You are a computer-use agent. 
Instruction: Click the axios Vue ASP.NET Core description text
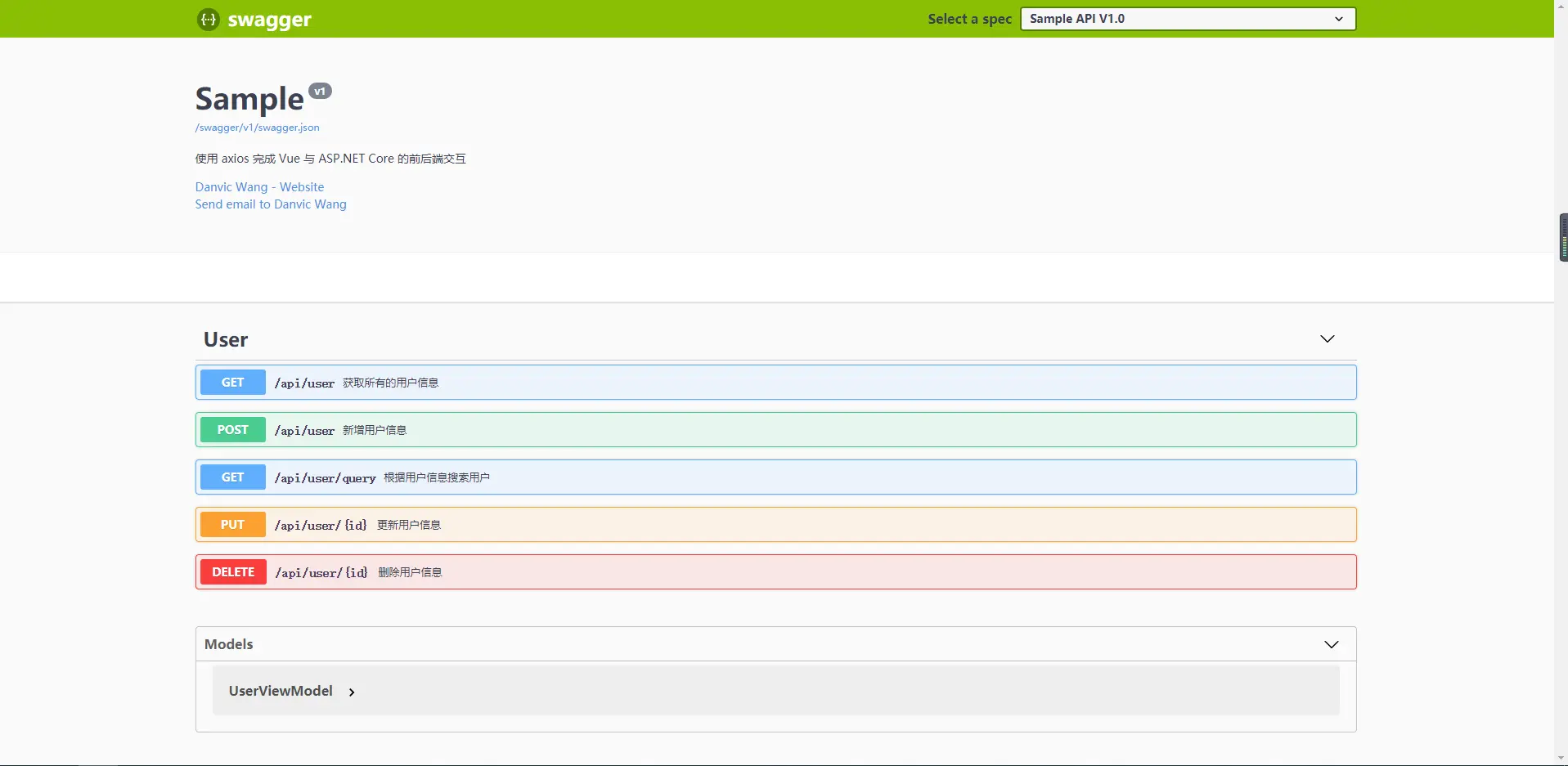pos(330,159)
